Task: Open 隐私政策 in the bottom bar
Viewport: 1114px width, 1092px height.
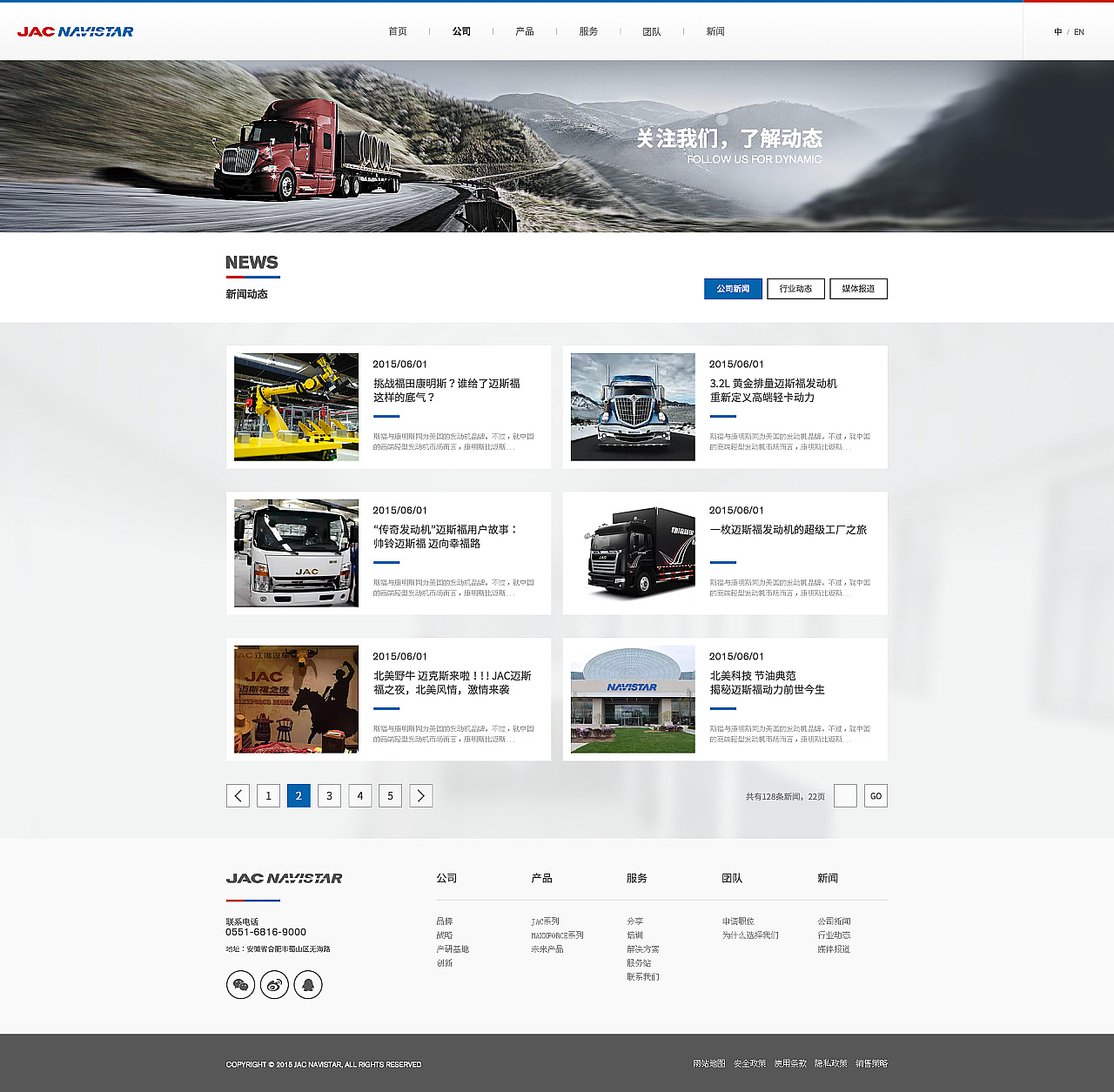Action: click(831, 1064)
